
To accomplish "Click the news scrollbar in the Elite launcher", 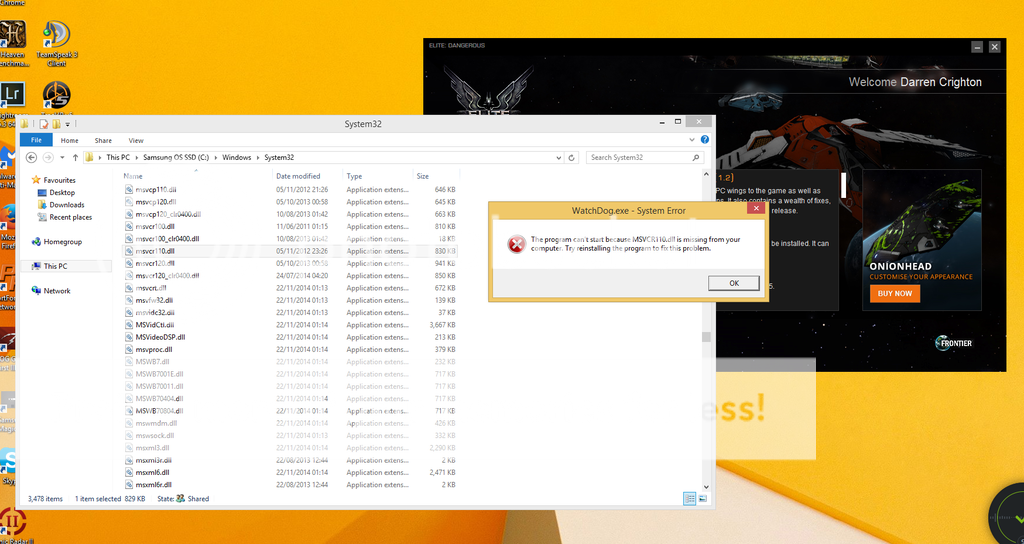I will (843, 185).
